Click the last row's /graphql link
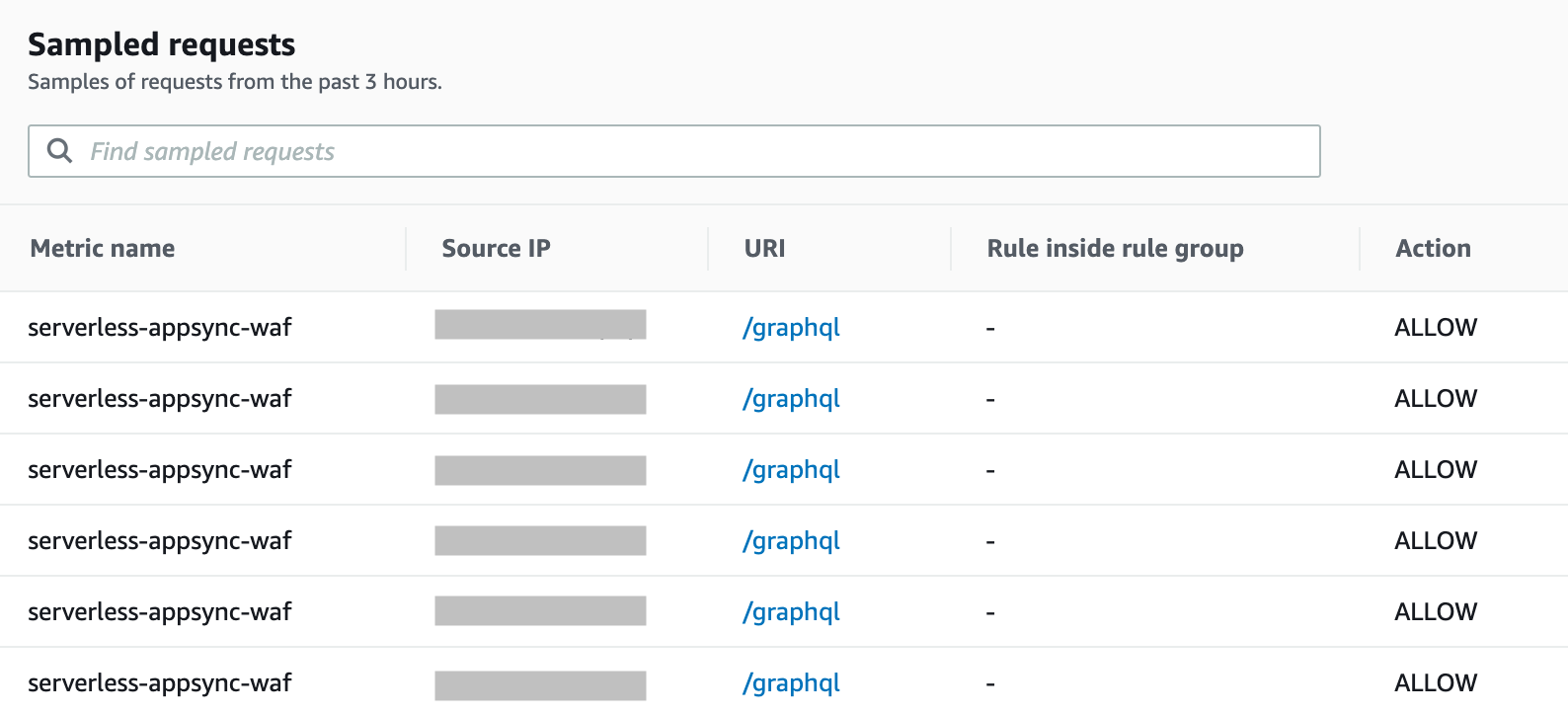Image resolution: width=1568 pixels, height=715 pixels. point(791,683)
